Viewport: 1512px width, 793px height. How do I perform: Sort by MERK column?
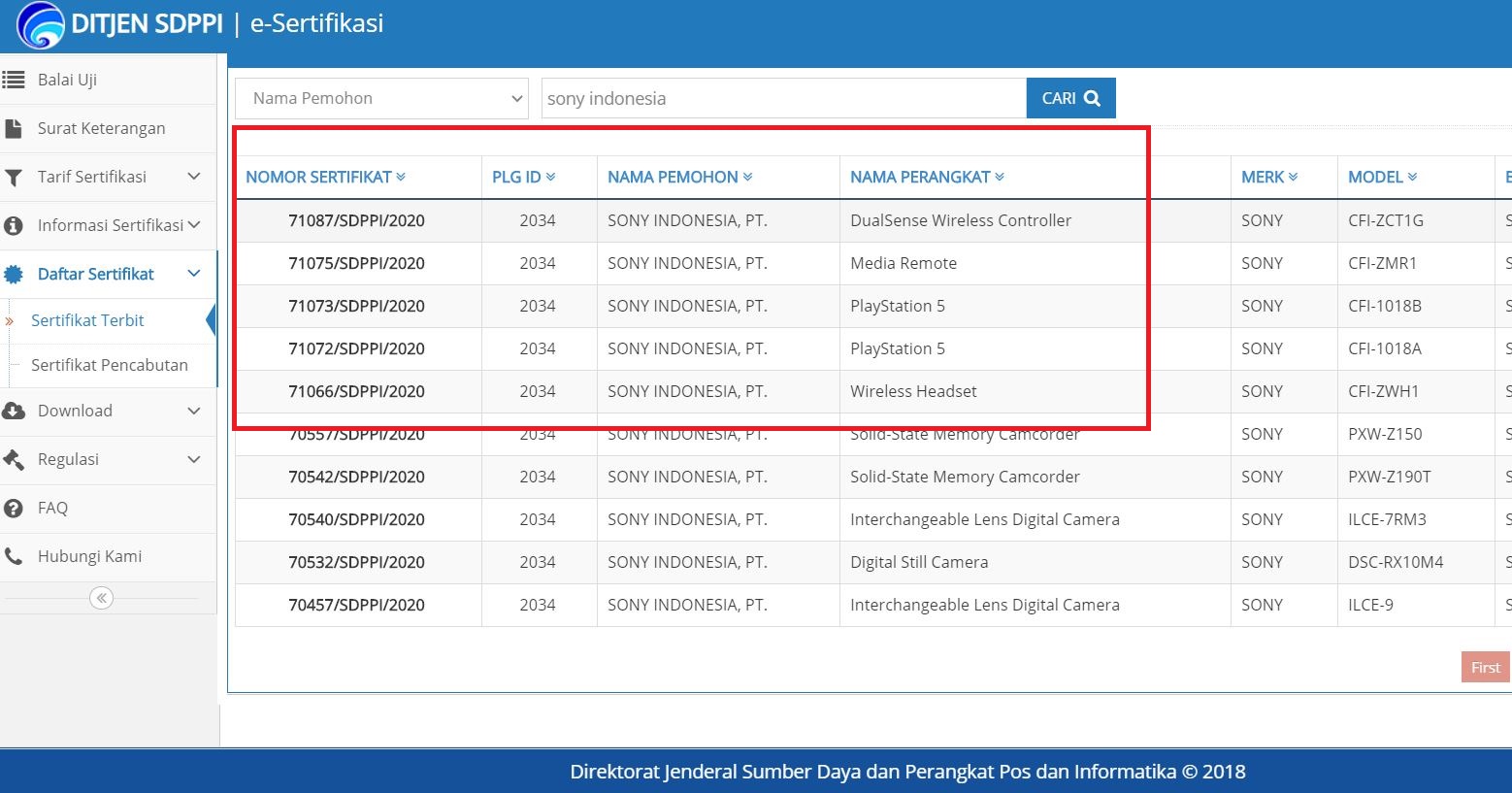pyautogui.click(x=1269, y=177)
